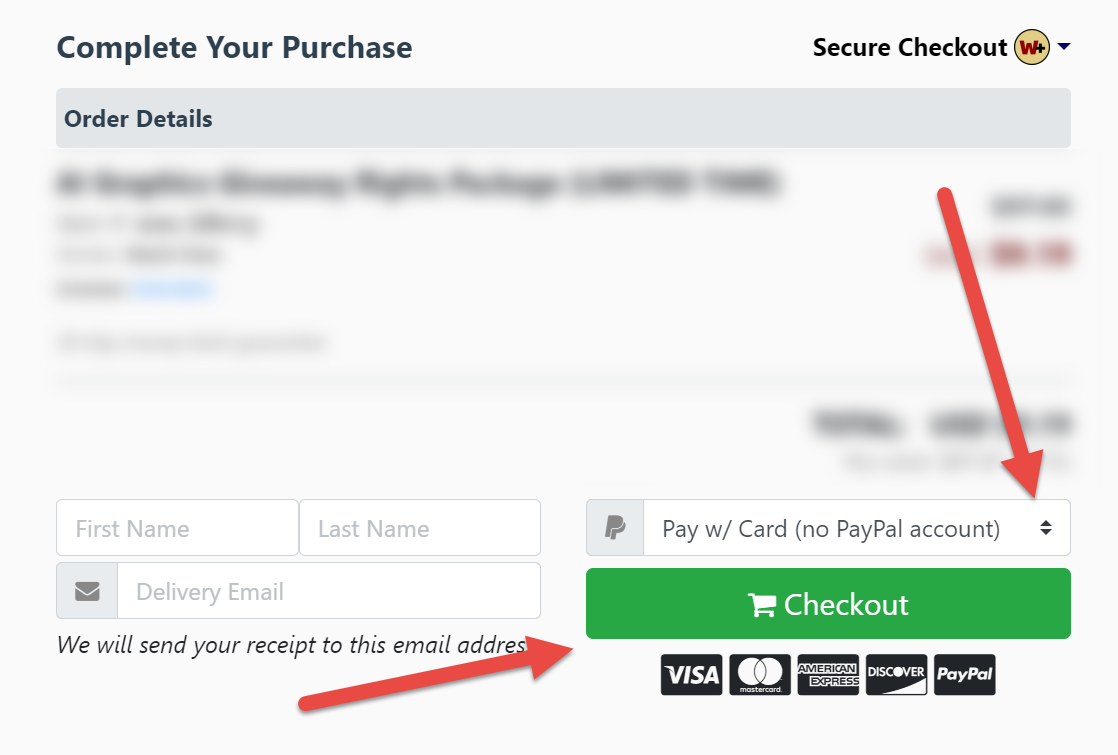Select the Order Details header bar
This screenshot has height=755, width=1118.
[x=563, y=118]
